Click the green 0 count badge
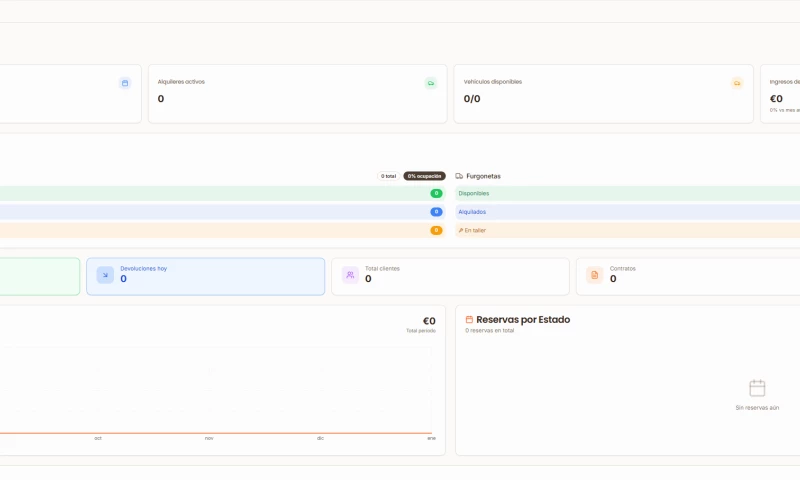 point(436,193)
